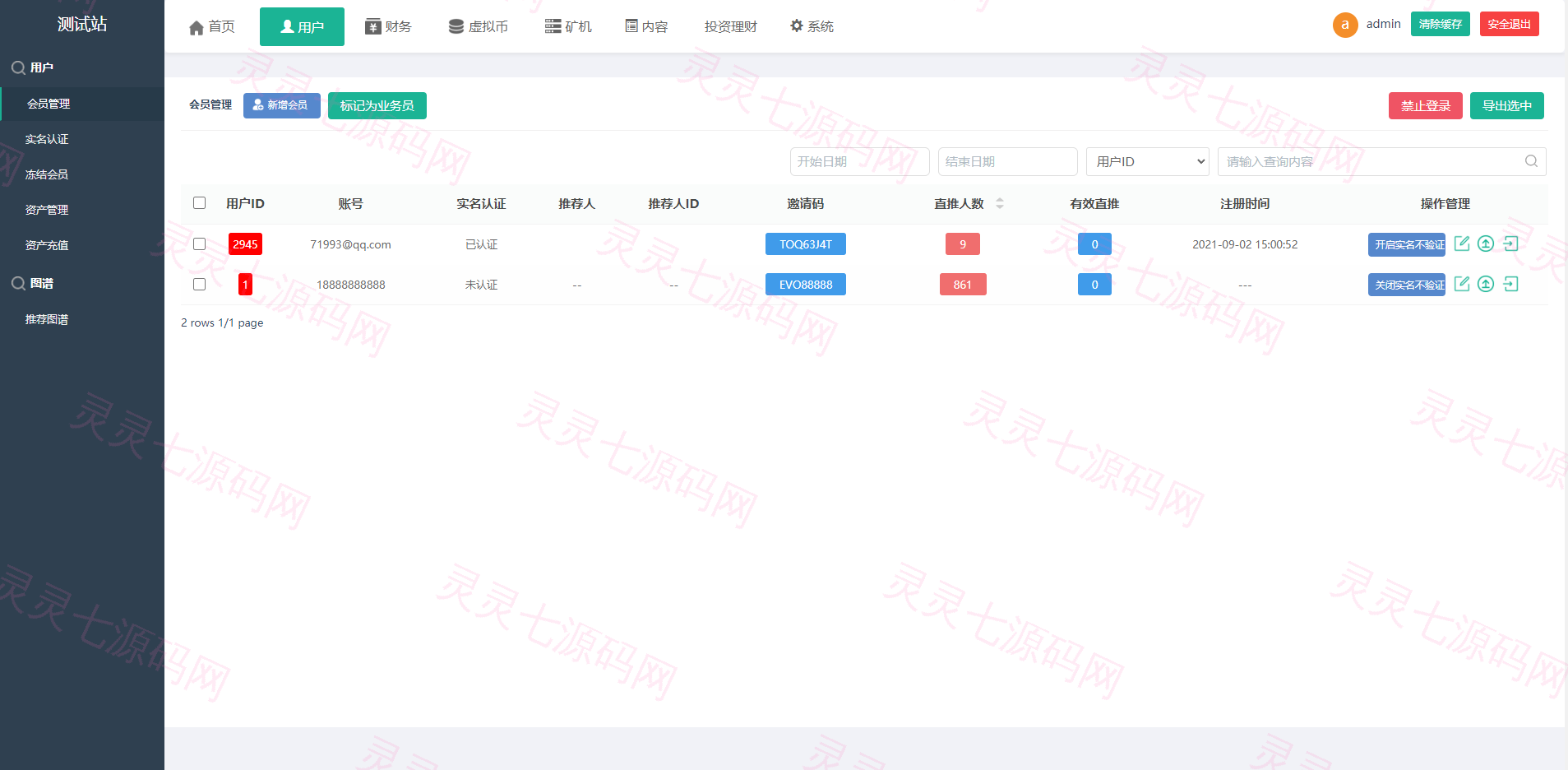
Task: Click the magnifier icon beside the 图谱 sidebar section
Action: (x=18, y=284)
